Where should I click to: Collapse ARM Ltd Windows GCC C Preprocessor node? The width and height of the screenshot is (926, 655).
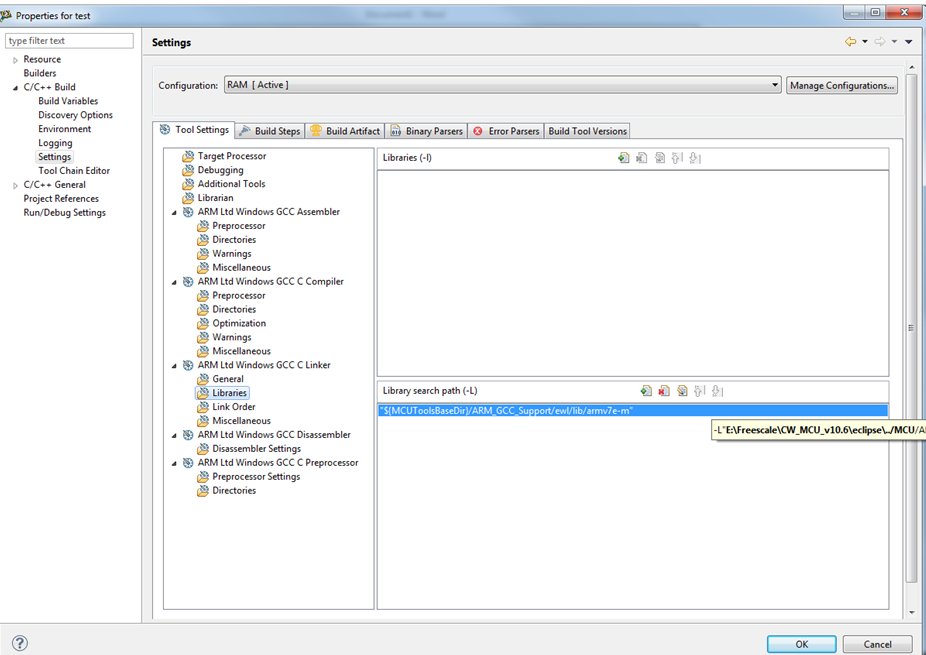174,463
